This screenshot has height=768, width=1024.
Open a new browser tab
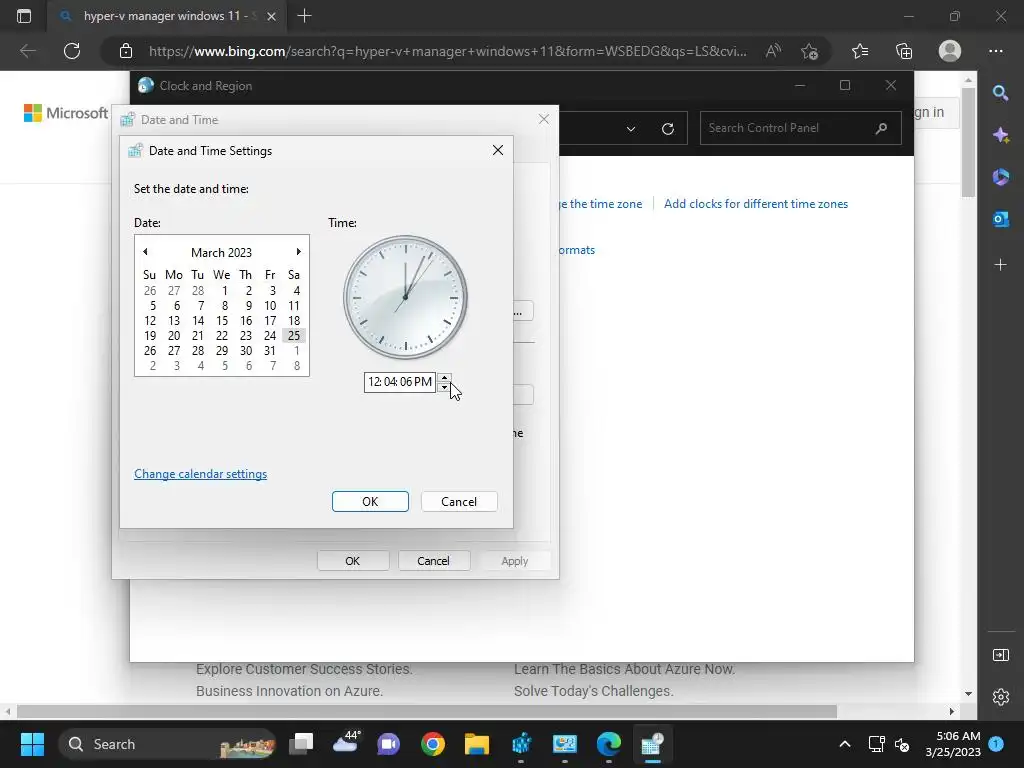point(304,16)
